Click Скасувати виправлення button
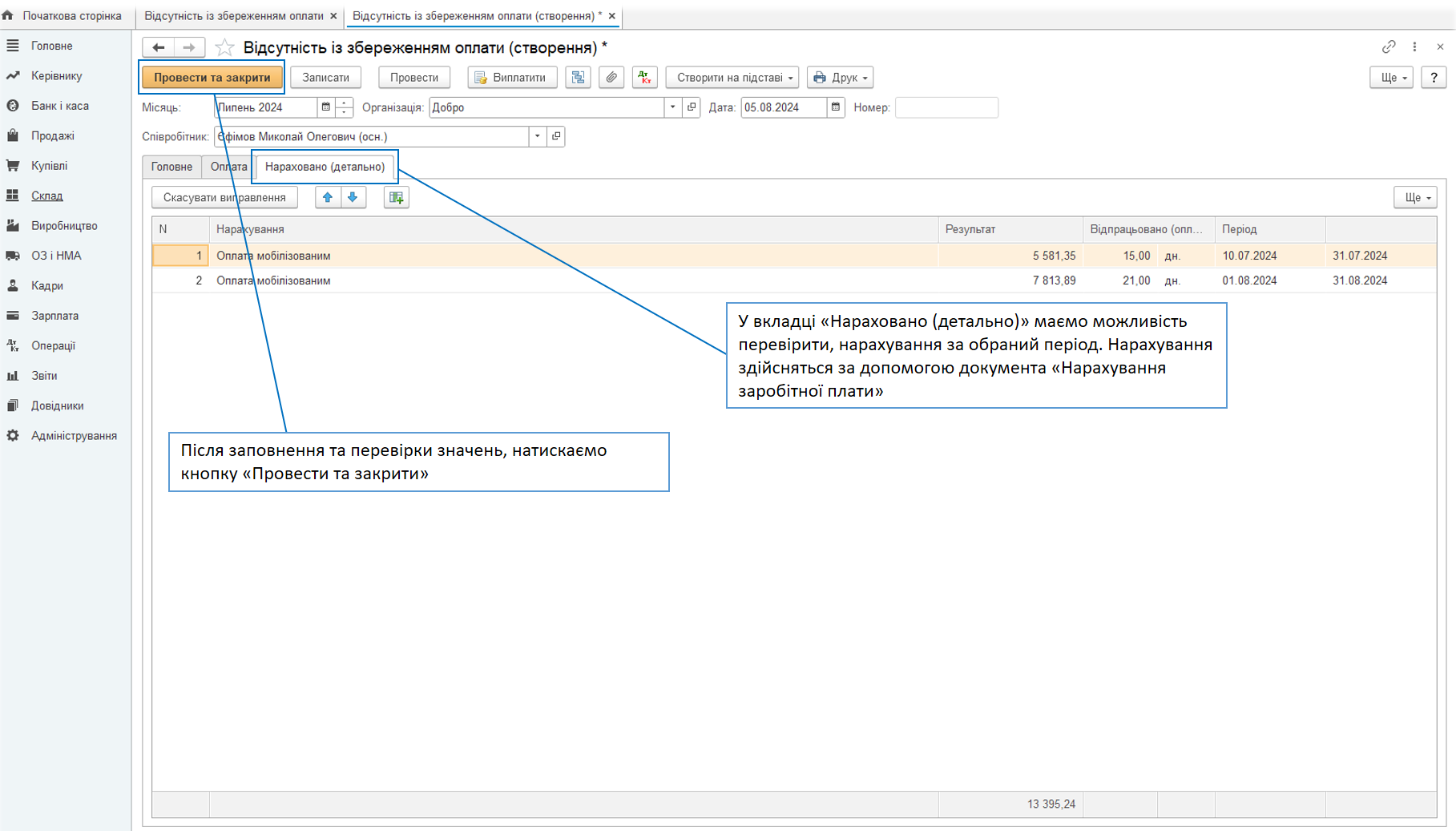 pos(224,197)
